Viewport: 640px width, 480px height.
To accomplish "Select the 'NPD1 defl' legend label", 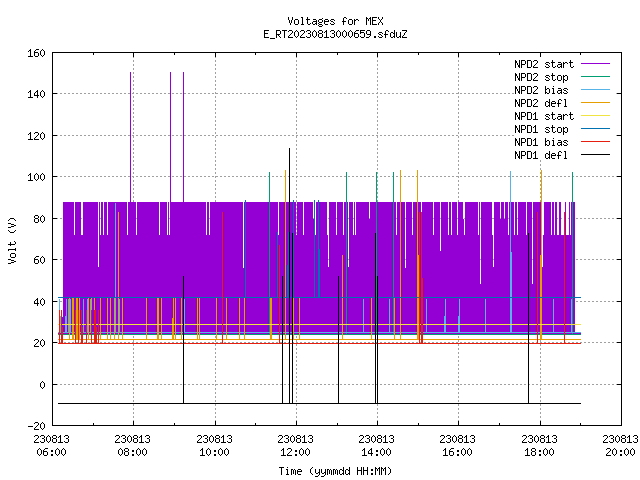I will pos(541,155).
